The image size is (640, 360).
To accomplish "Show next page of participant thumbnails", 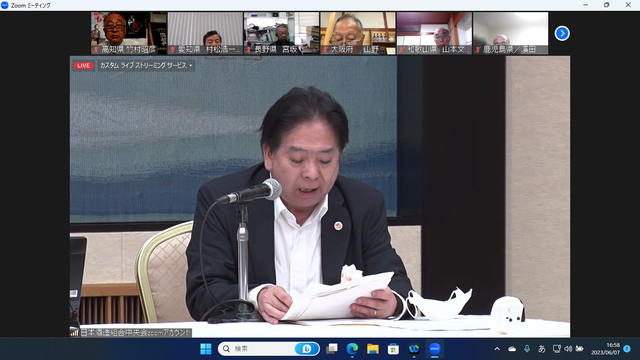I will click(x=562, y=33).
